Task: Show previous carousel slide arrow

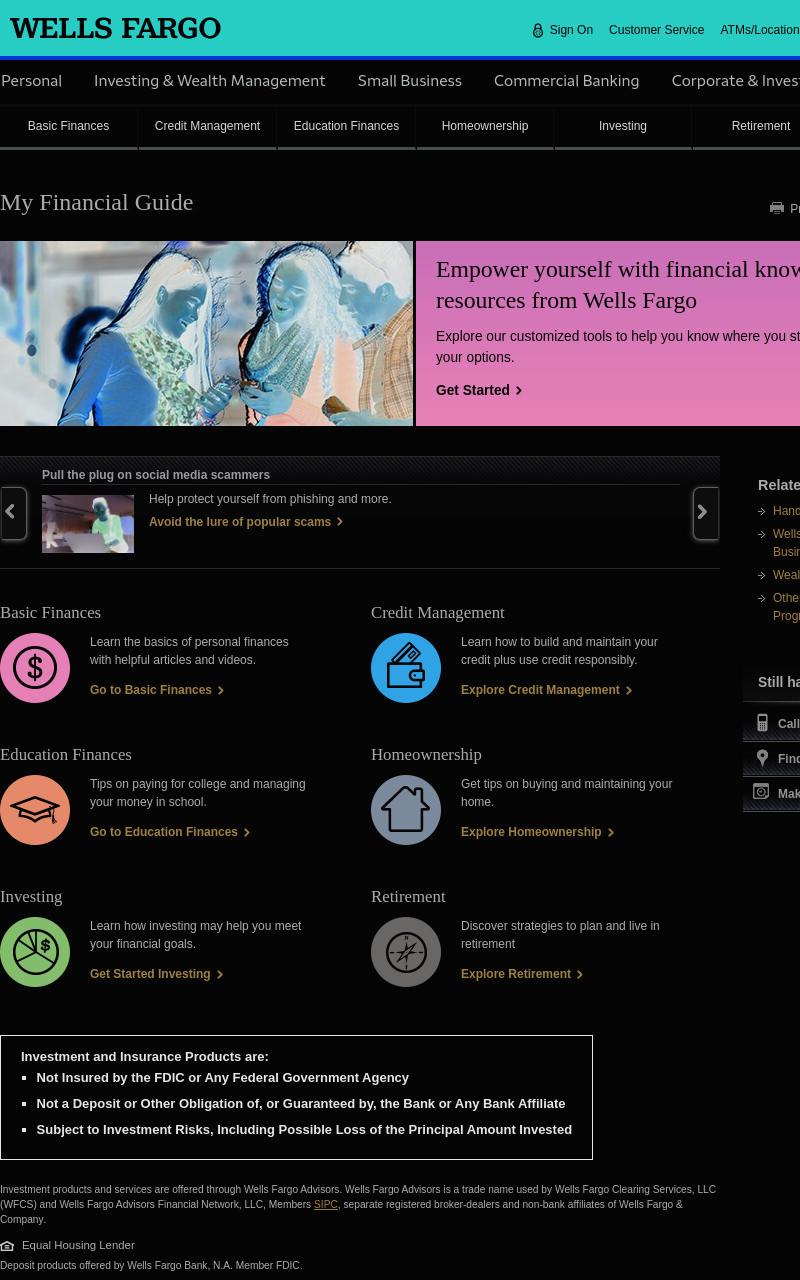Action: click(13, 513)
